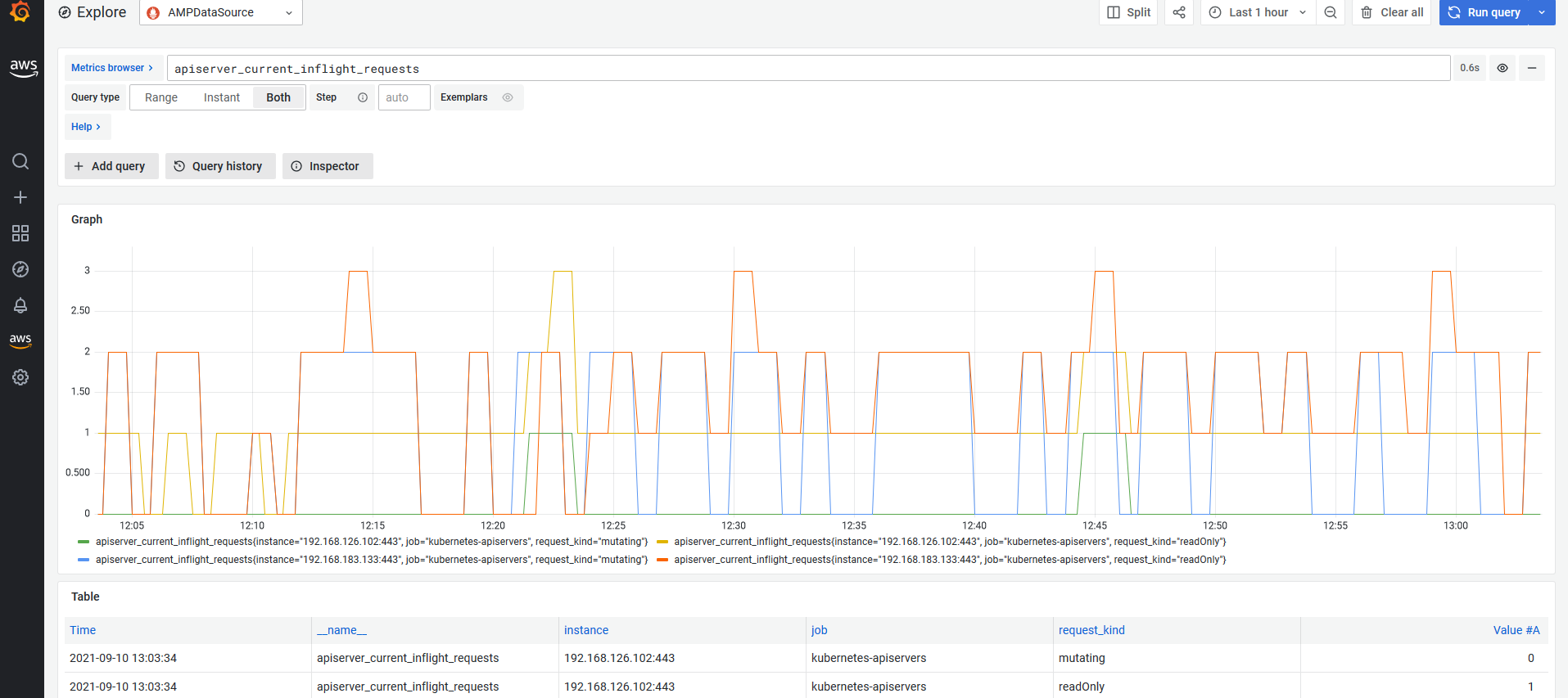Select the Instant query type
Screen dimensions: 1568x698
click(x=222, y=97)
